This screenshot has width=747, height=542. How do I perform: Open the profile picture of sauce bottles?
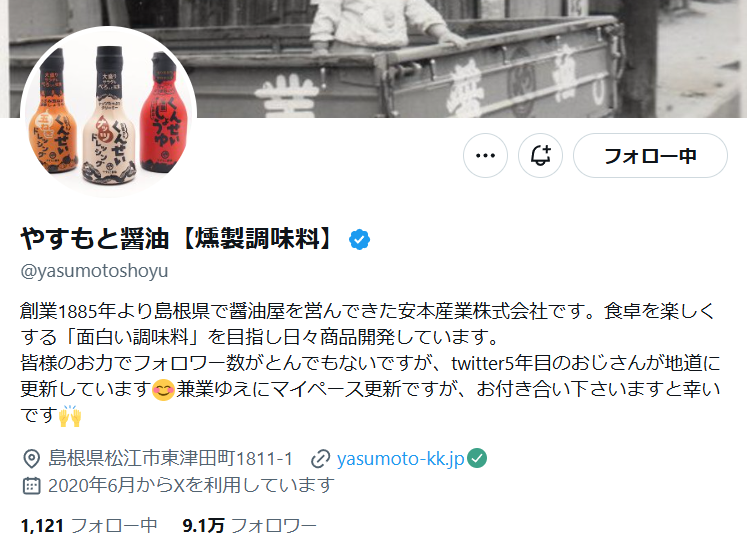[x=109, y=114]
